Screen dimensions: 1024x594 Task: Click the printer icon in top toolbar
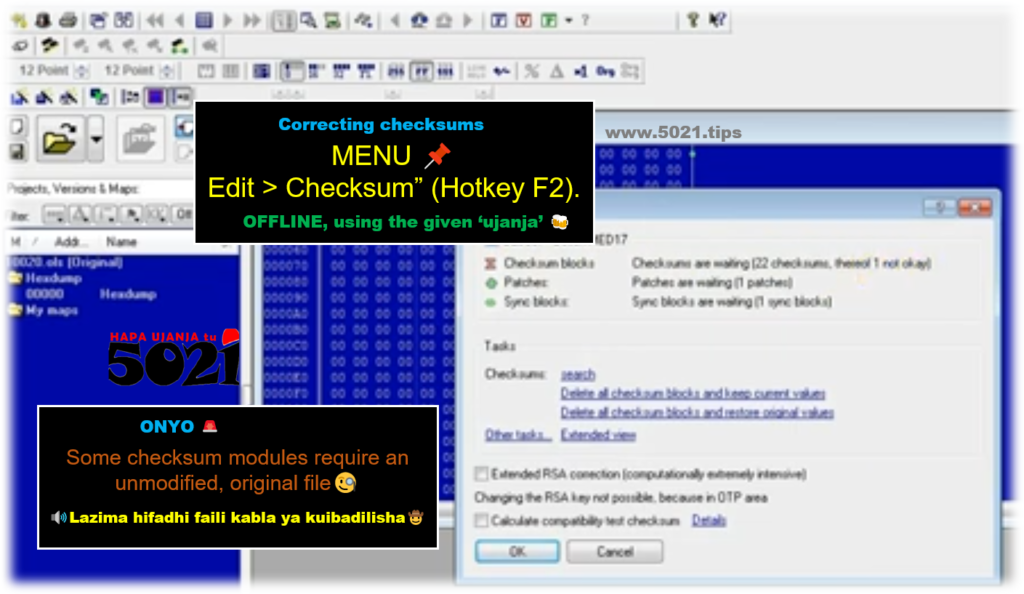[68, 19]
